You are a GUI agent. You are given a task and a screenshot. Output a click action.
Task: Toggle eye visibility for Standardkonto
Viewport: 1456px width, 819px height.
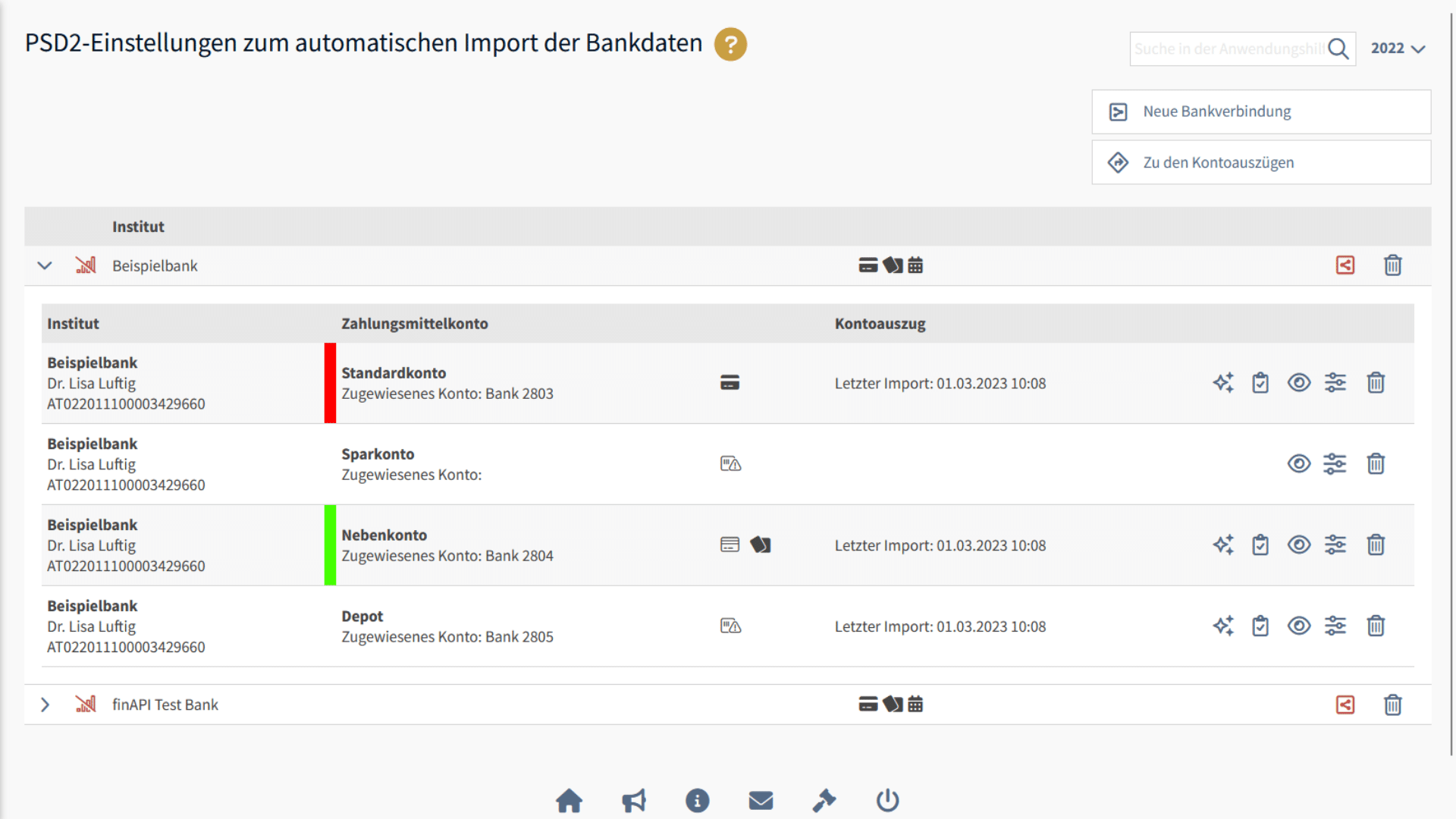pos(1298,383)
